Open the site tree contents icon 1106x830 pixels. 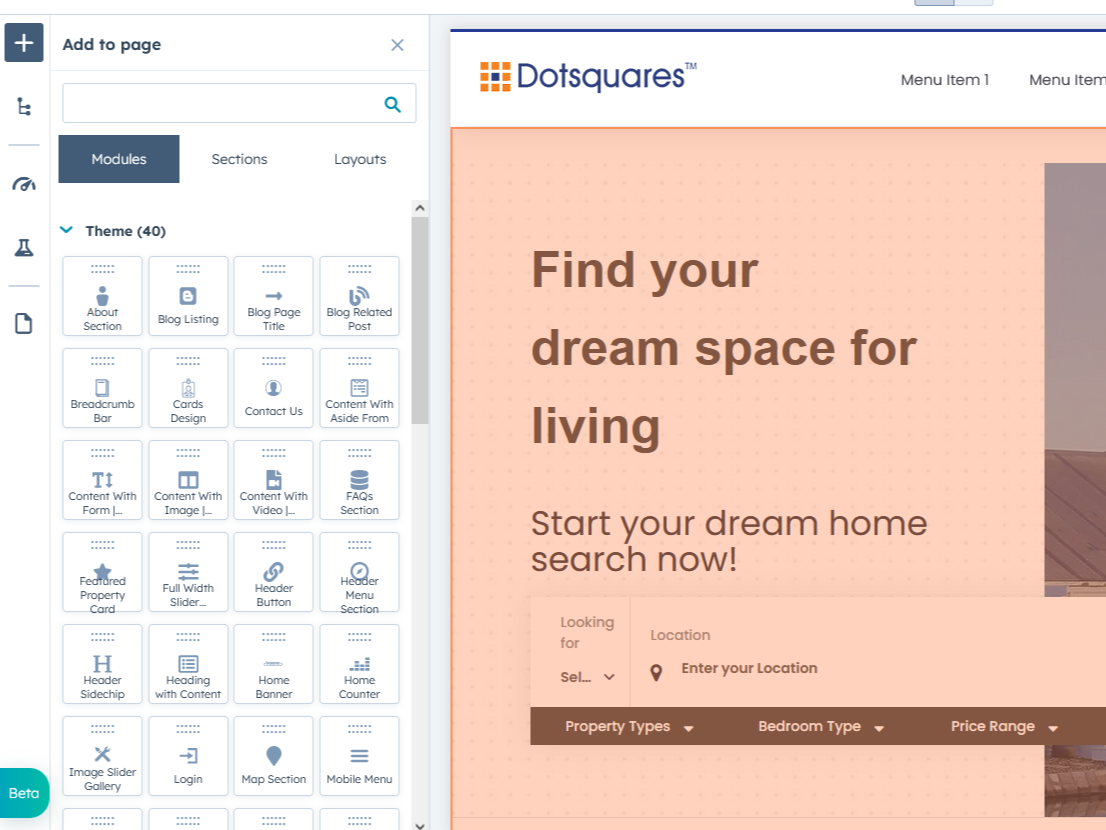pos(24,106)
